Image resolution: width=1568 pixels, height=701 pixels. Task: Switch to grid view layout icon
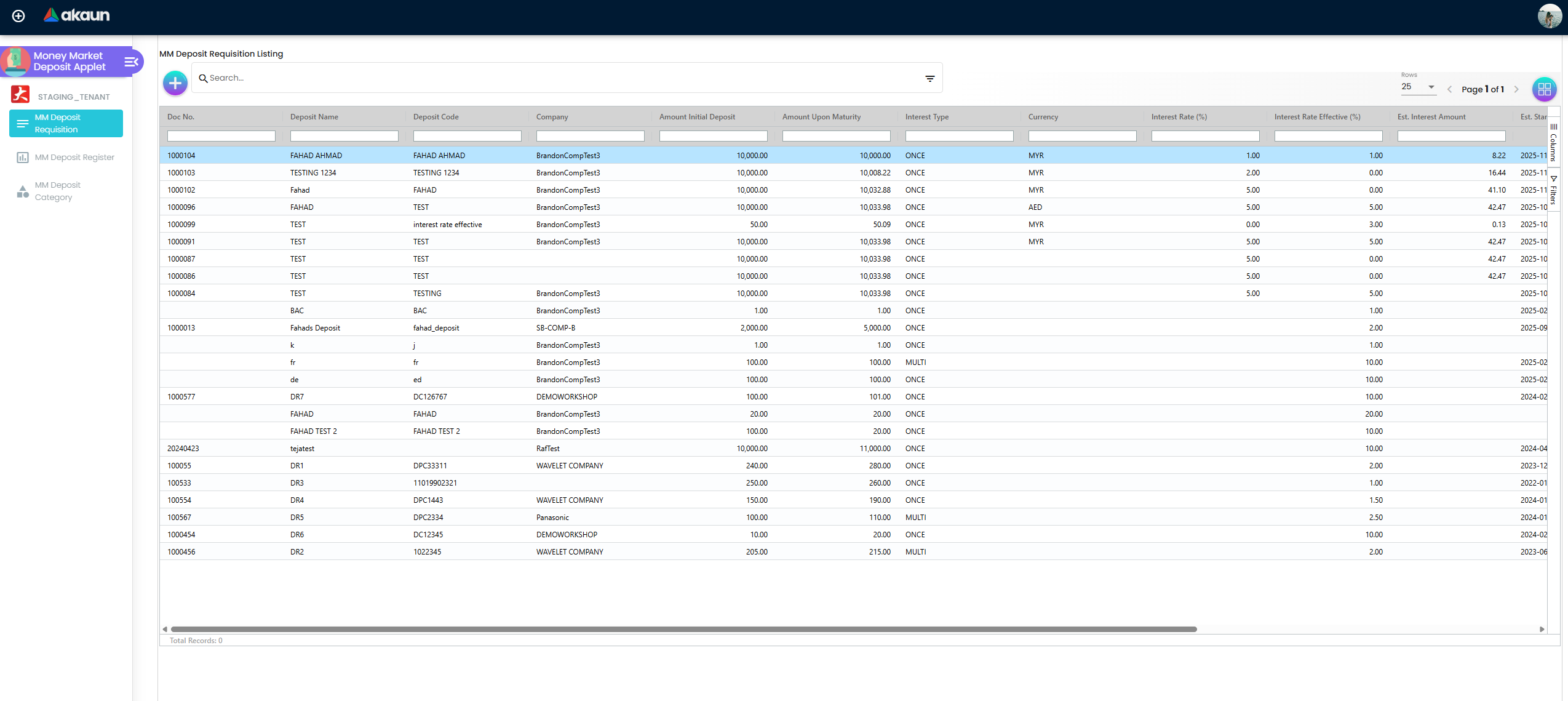tap(1544, 89)
